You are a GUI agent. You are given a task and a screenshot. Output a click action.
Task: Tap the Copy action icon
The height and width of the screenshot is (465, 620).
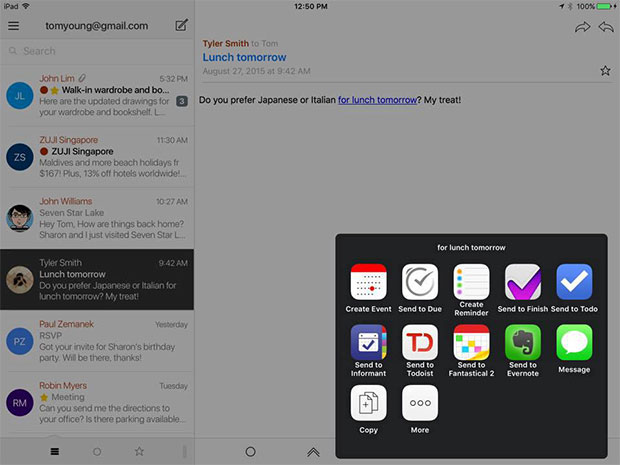(x=368, y=403)
